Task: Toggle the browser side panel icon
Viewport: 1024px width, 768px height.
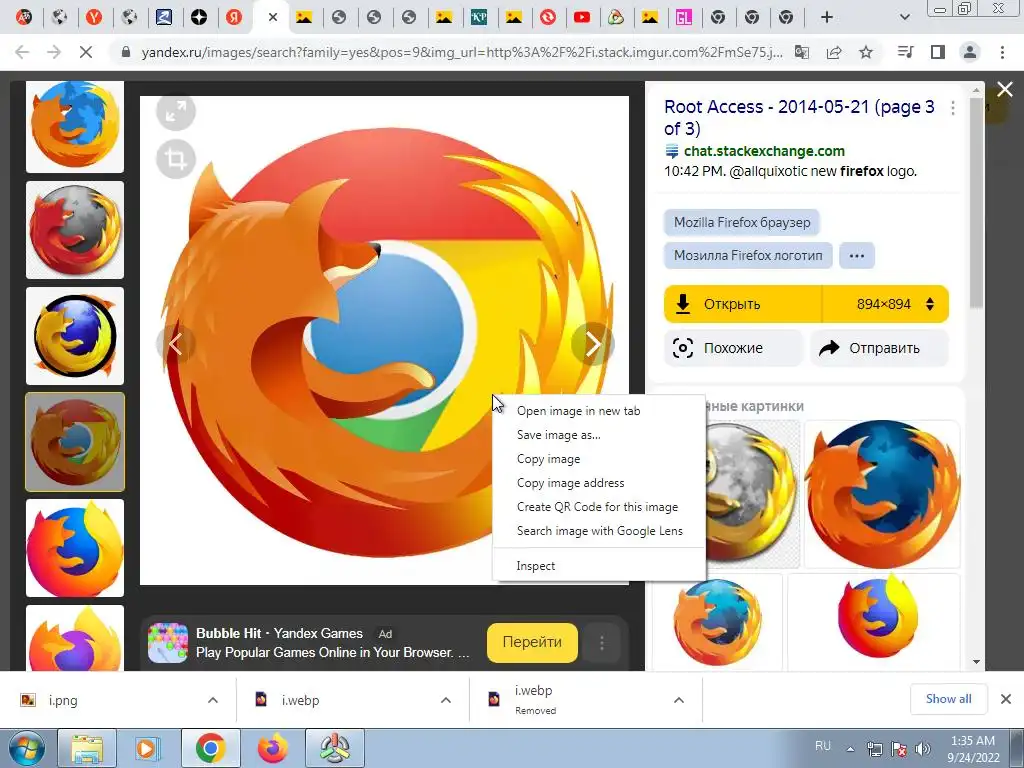Action: (x=938, y=52)
